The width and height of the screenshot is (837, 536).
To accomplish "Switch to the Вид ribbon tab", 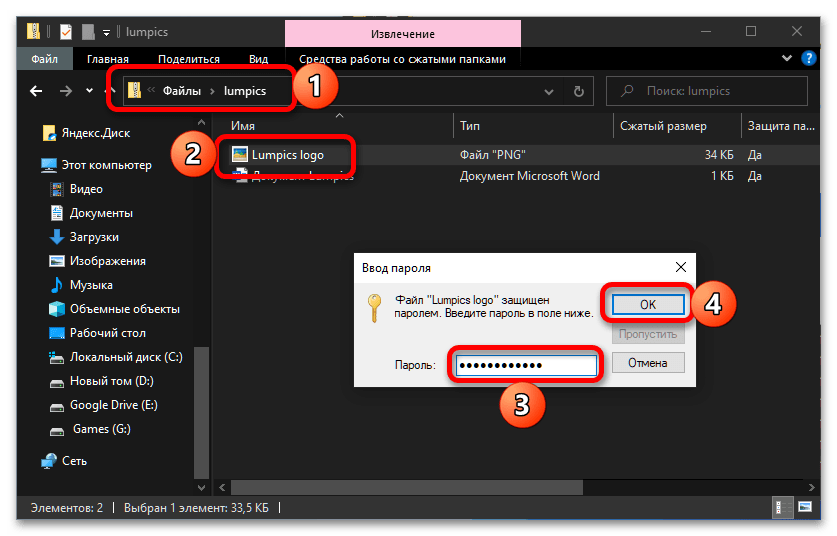I will pos(258,59).
